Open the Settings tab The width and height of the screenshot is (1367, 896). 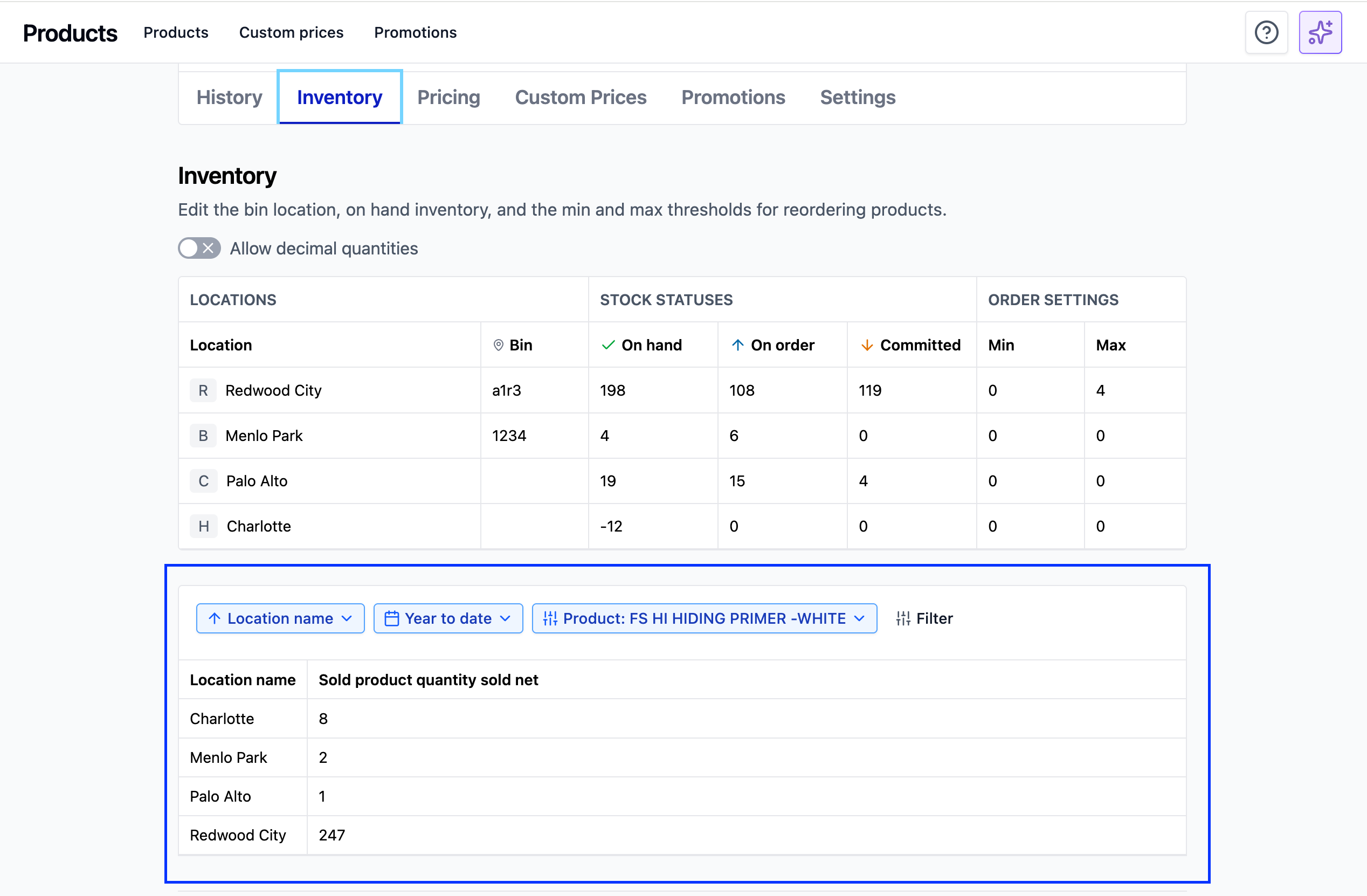pos(857,98)
